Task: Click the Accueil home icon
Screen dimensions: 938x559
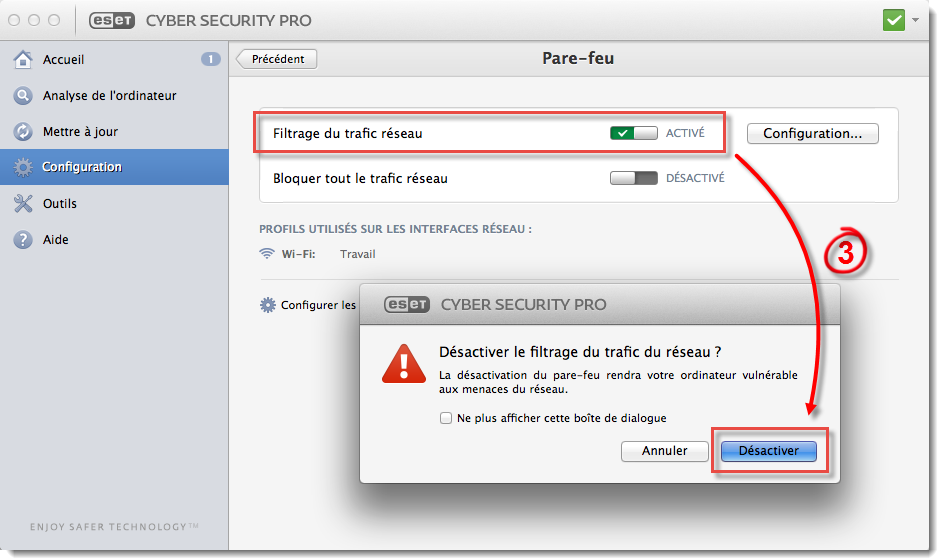Action: (x=23, y=60)
